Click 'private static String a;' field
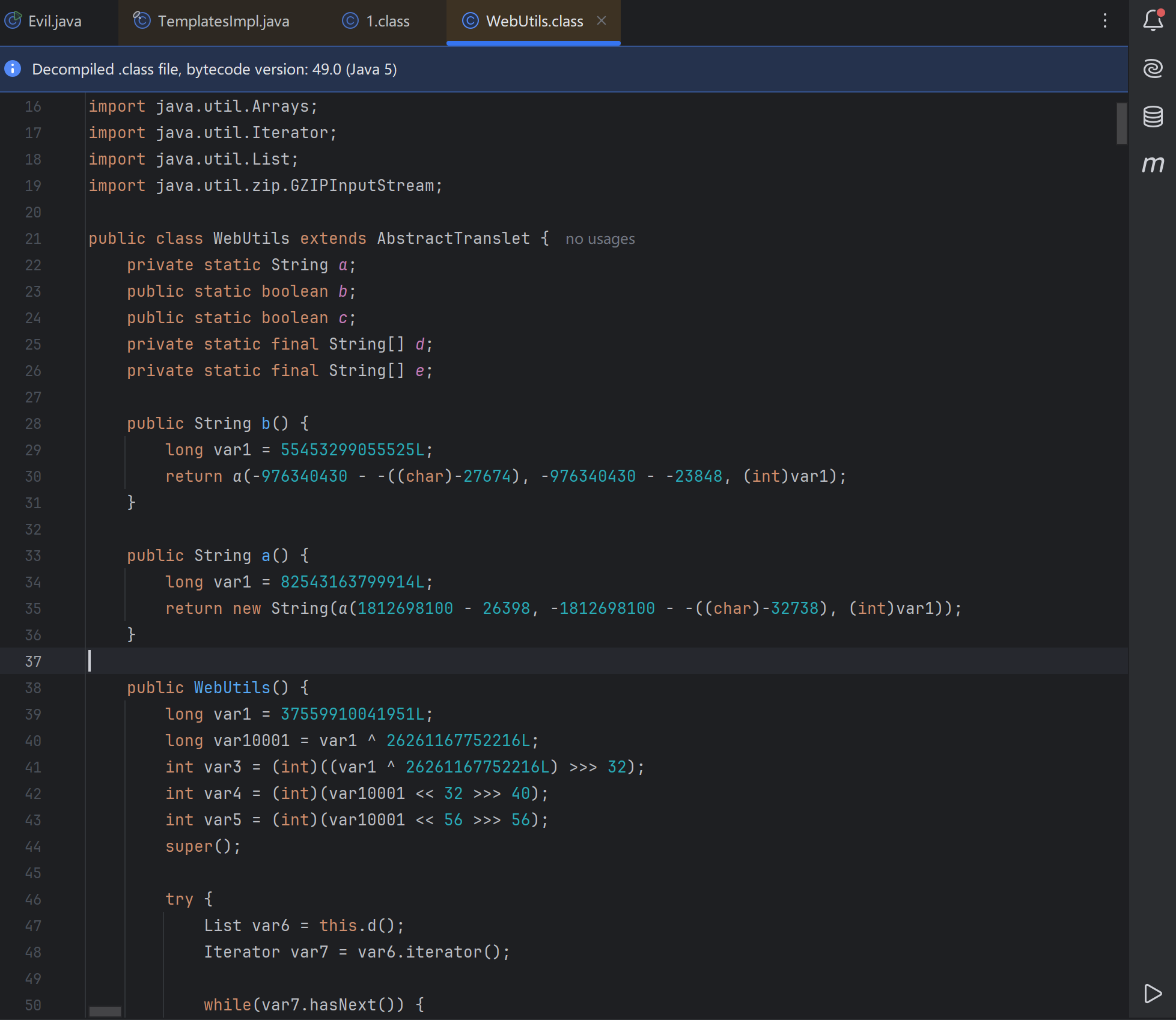Image resolution: width=1176 pixels, height=1020 pixels. tap(242, 265)
